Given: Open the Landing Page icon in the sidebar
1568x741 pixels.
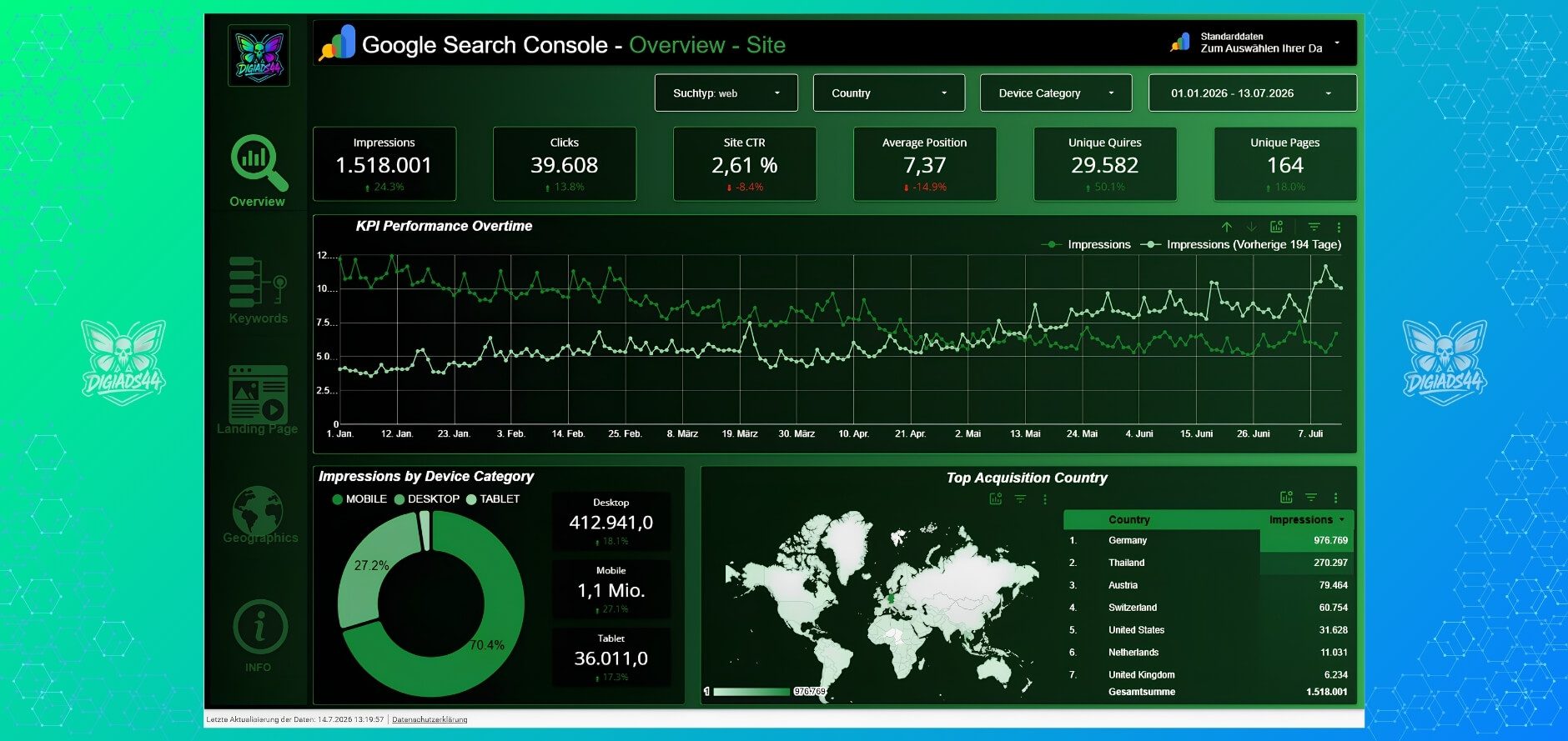Looking at the screenshot, I should pyautogui.click(x=258, y=393).
